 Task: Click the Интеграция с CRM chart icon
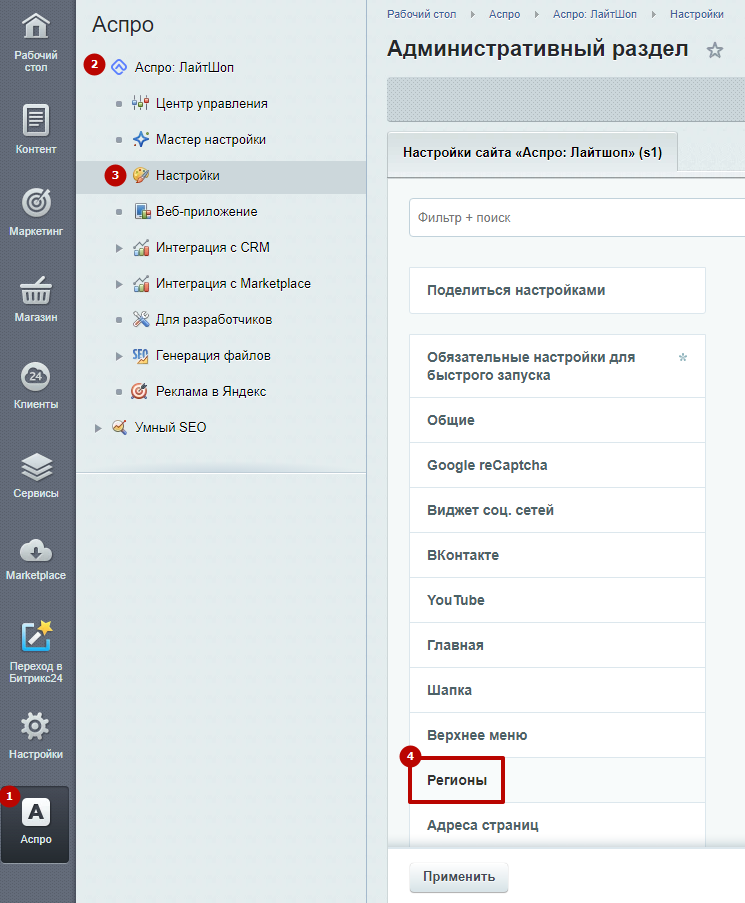click(141, 248)
